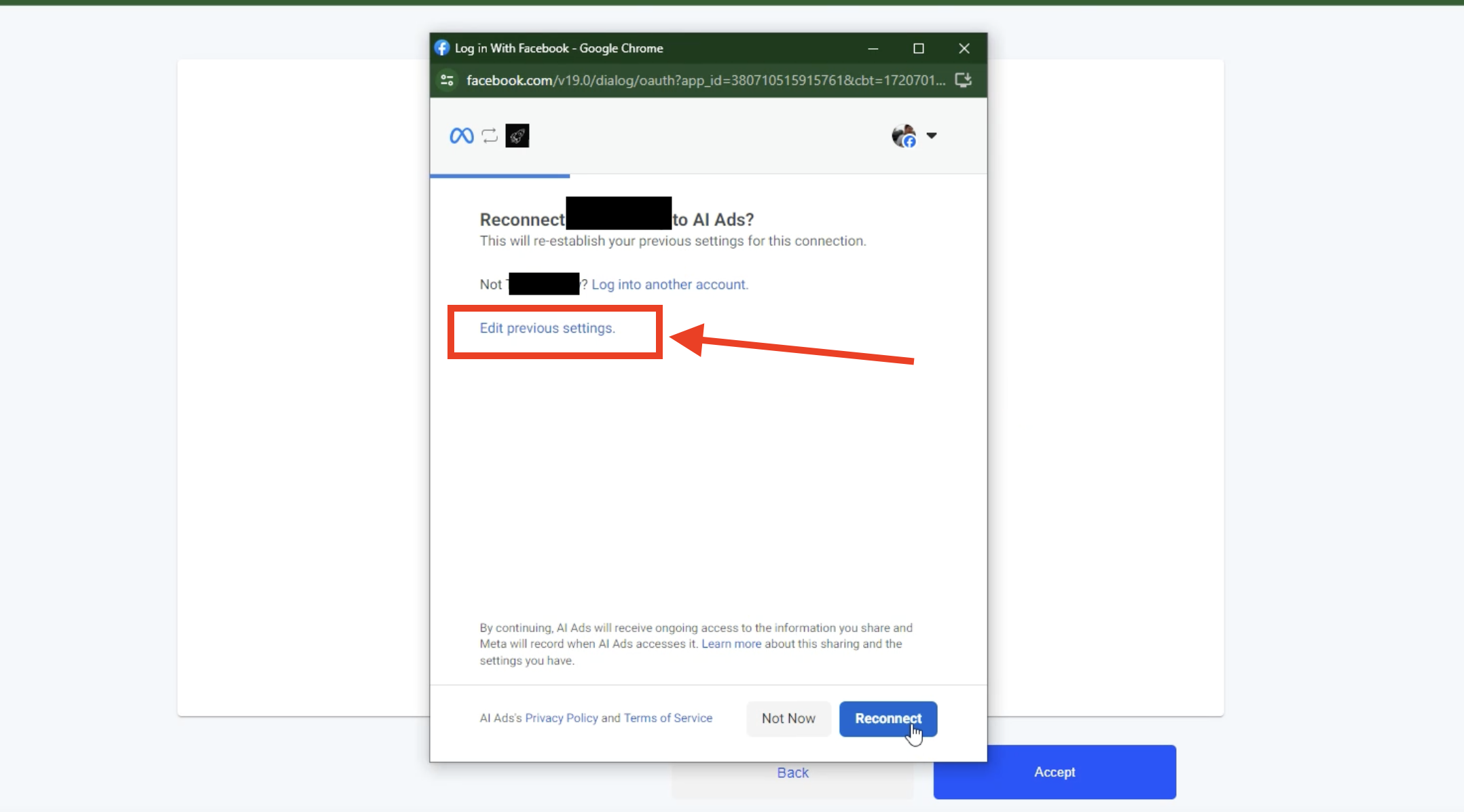Click Log into another account link

[x=670, y=284]
